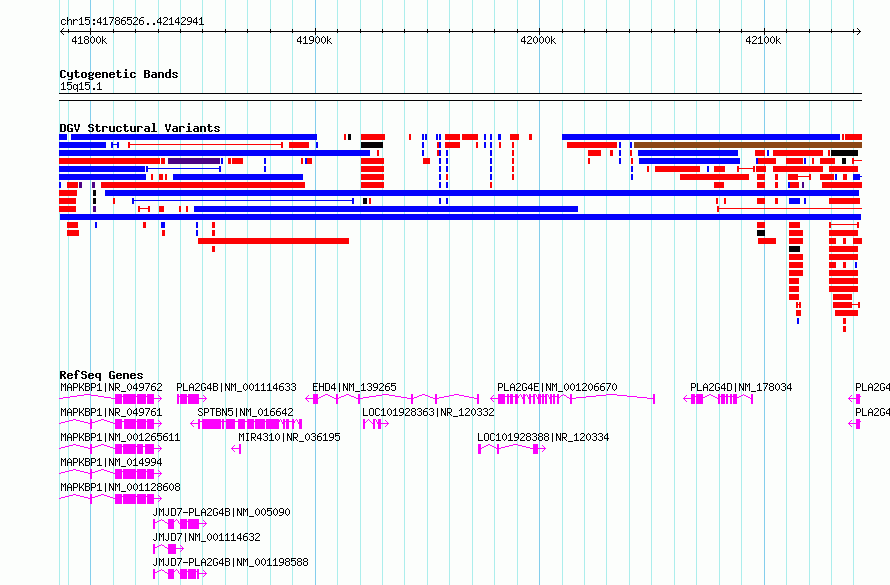The image size is (890, 585).
Task: Click the DGV Structural Variants track title
Action: [x=140, y=128]
